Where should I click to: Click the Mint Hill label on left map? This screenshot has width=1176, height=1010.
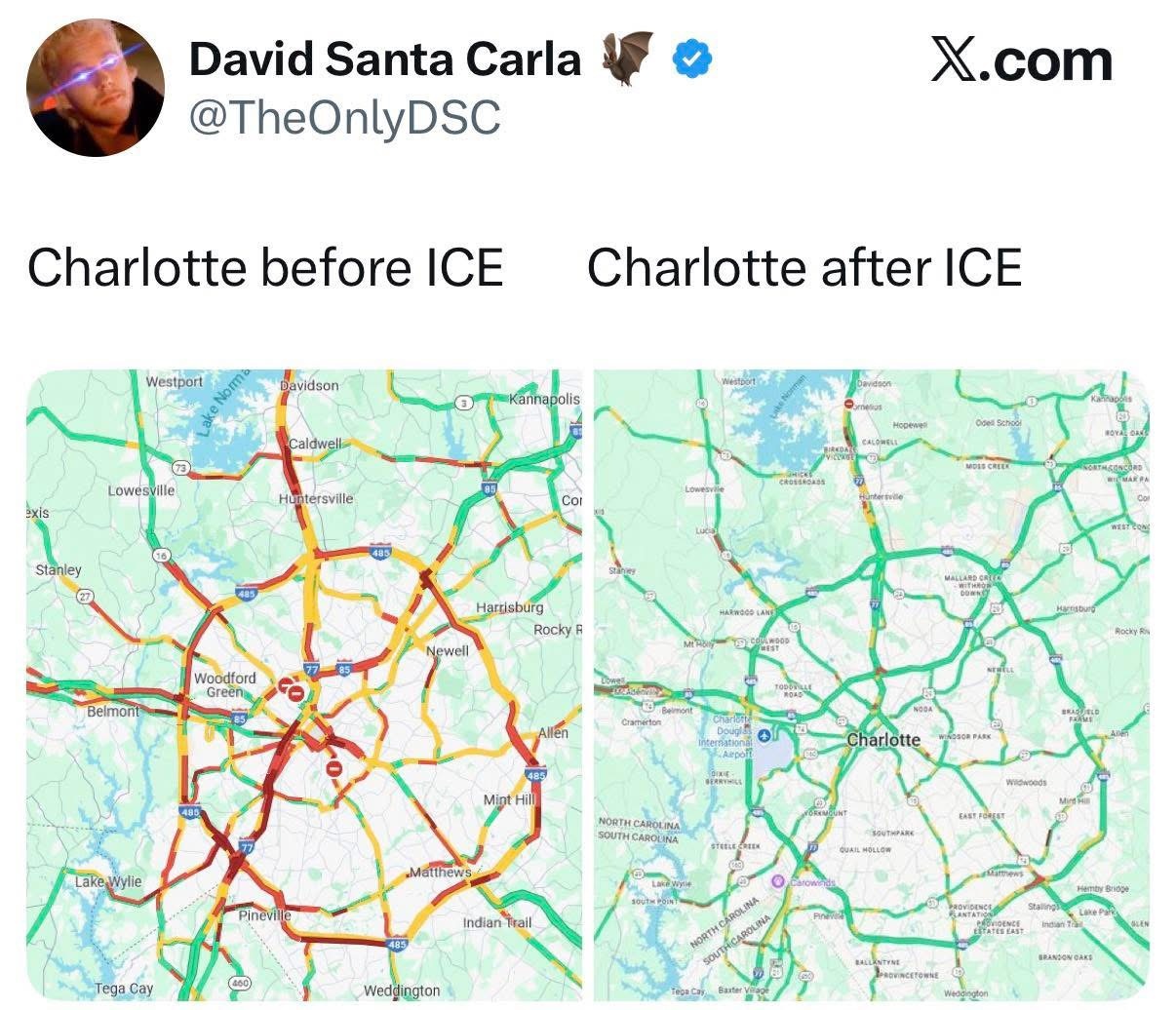510,799
